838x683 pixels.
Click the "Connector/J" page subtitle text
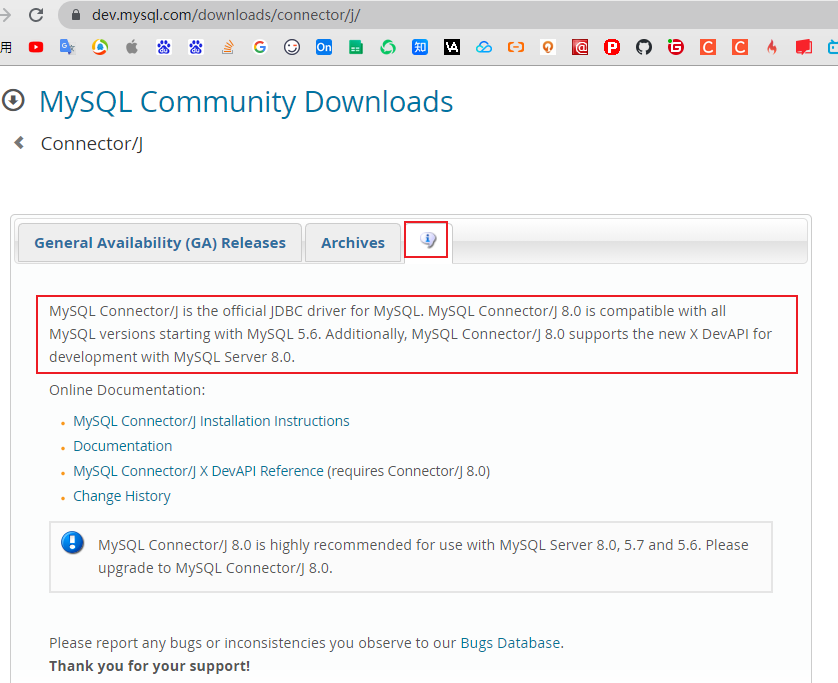(x=92, y=144)
